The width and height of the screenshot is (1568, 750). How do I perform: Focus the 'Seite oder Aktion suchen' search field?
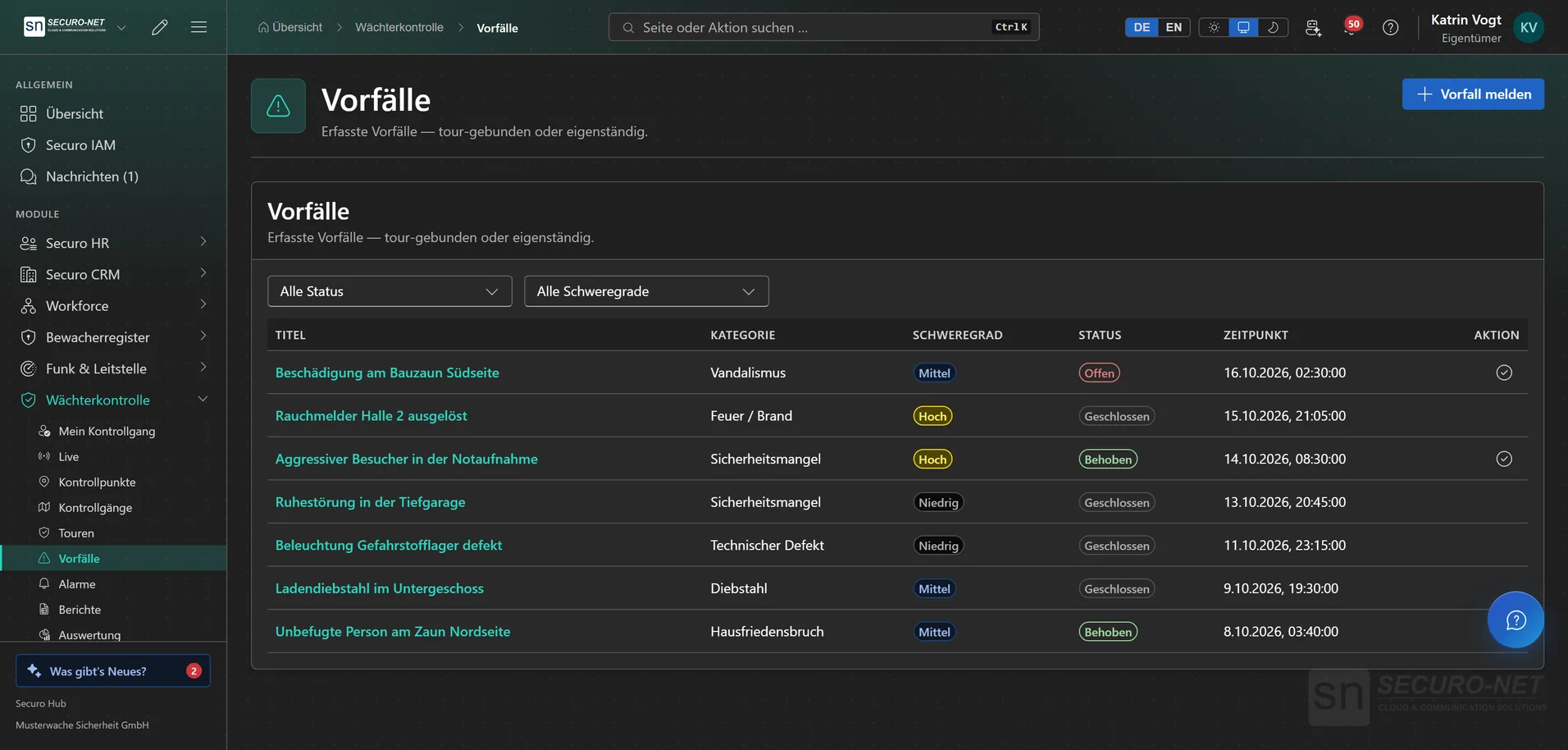(823, 27)
